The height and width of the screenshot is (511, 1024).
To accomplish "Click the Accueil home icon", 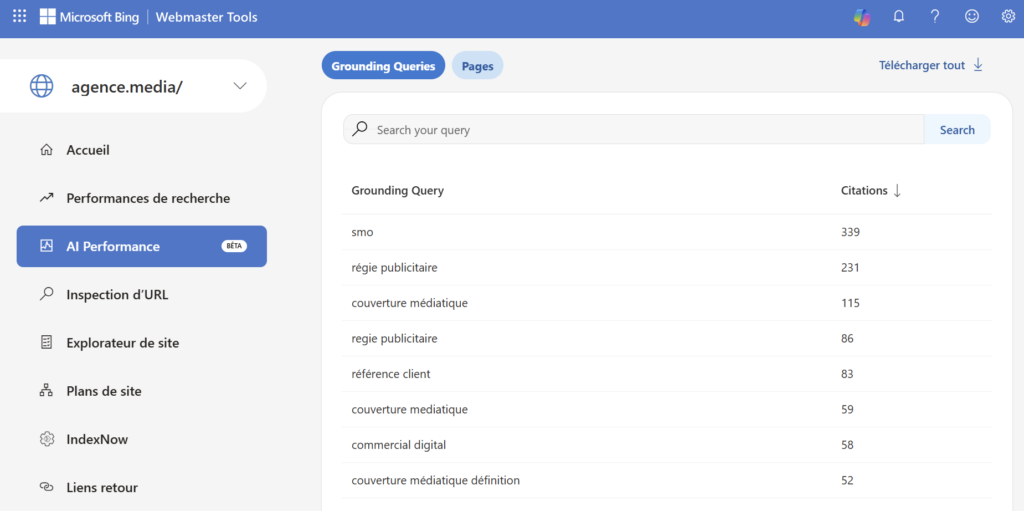I will point(46,150).
